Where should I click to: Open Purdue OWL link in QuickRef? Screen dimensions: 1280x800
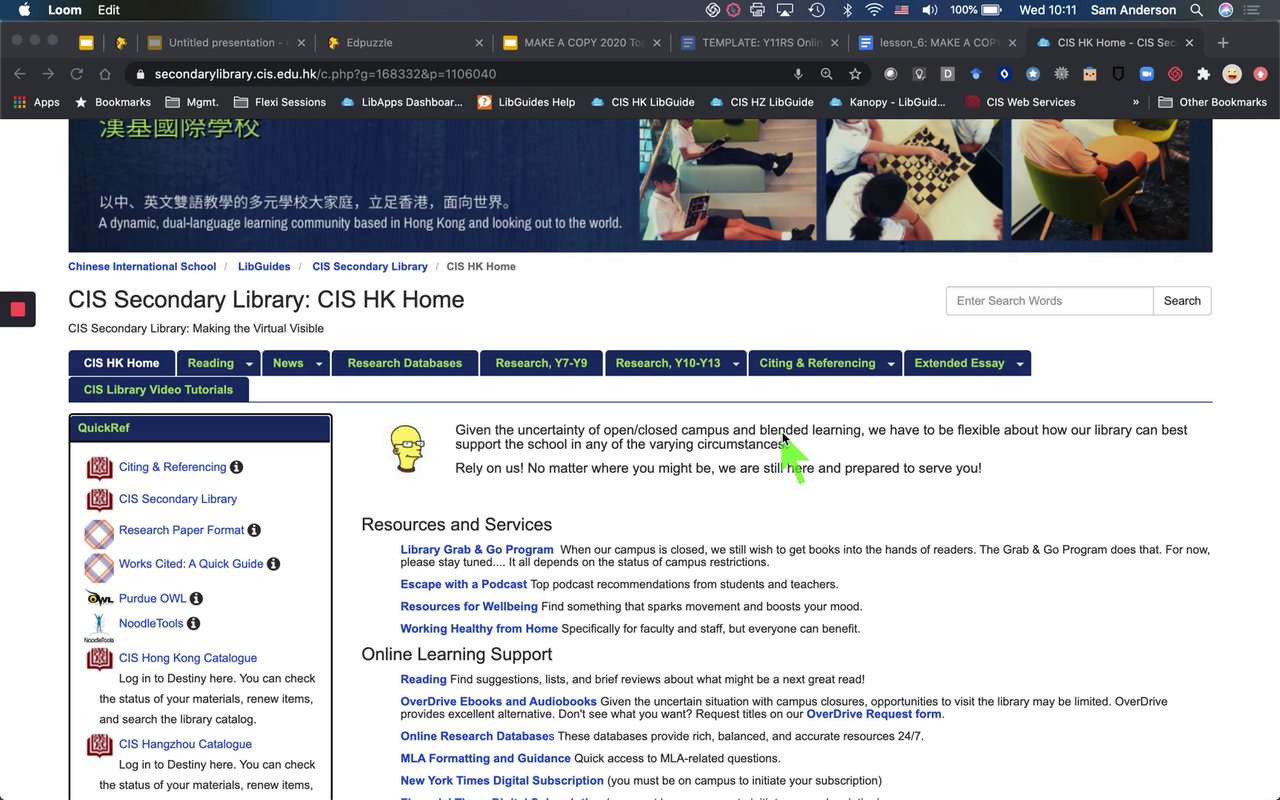152,599
